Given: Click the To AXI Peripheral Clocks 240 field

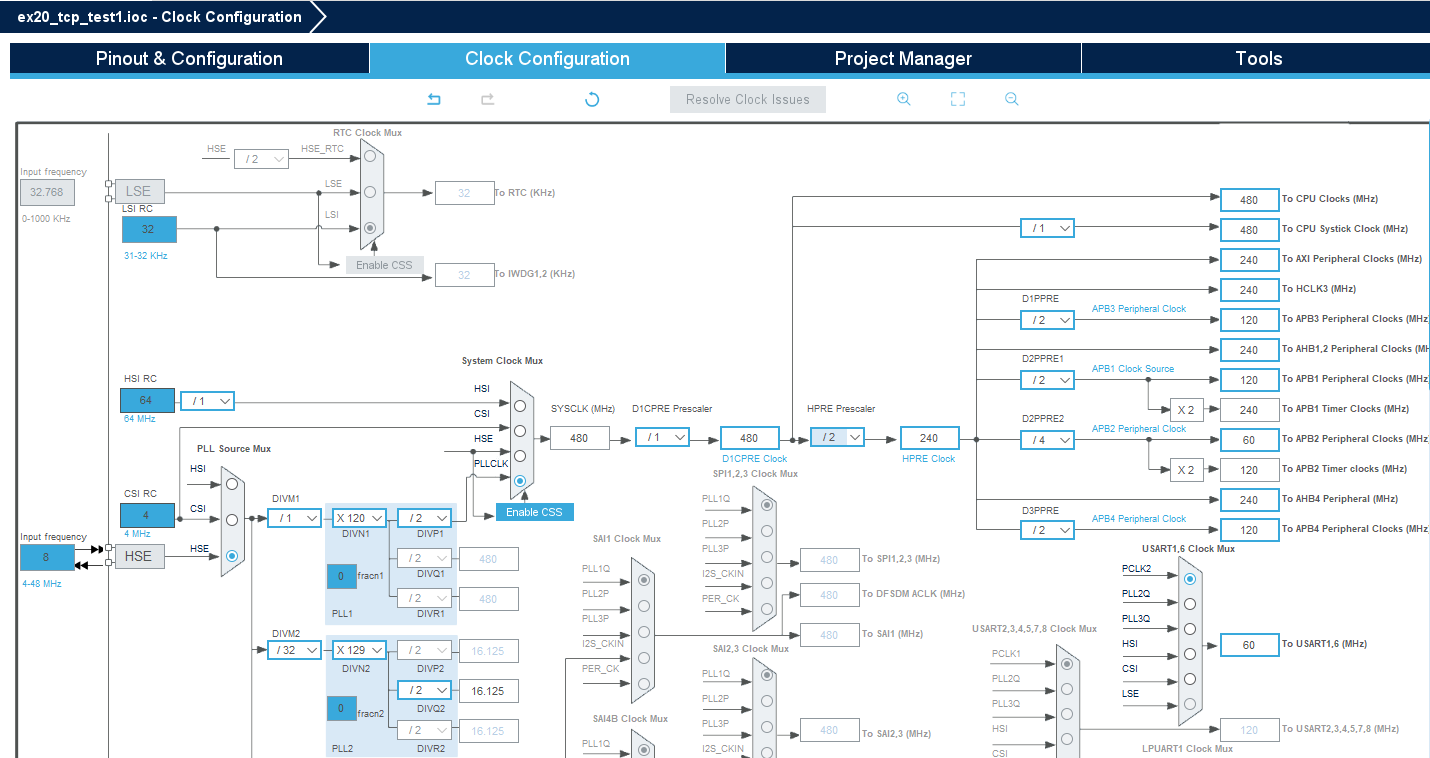Looking at the screenshot, I should tap(1250, 259).
